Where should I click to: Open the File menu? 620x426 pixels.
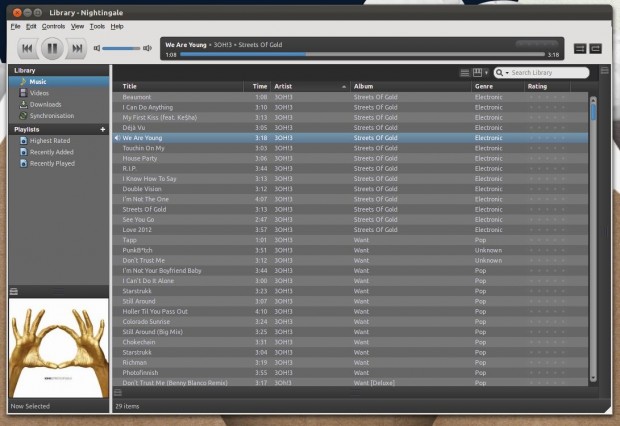15,27
